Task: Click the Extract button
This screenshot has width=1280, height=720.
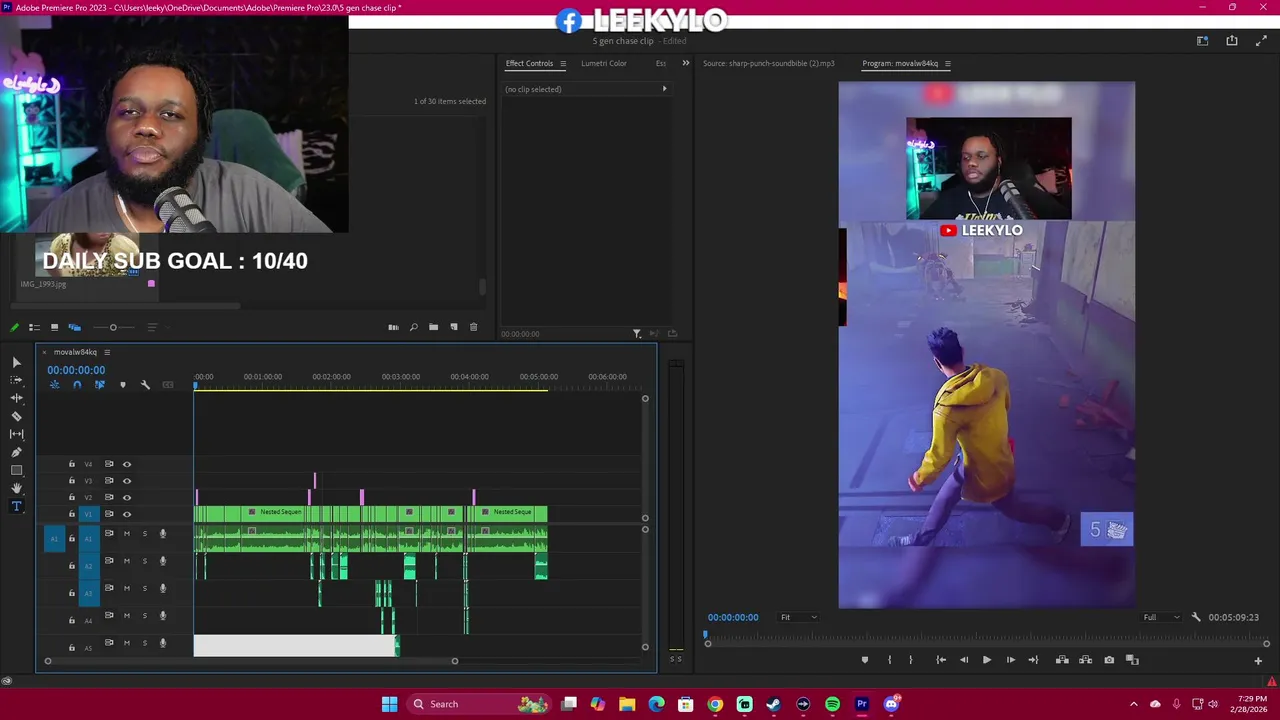Action: pos(1085,660)
